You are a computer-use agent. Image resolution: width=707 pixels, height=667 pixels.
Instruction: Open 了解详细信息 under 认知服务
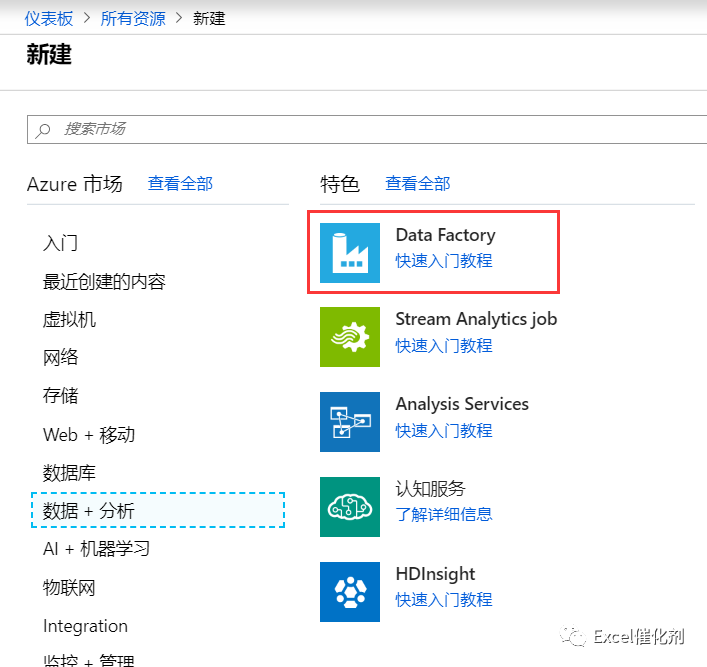[444, 514]
